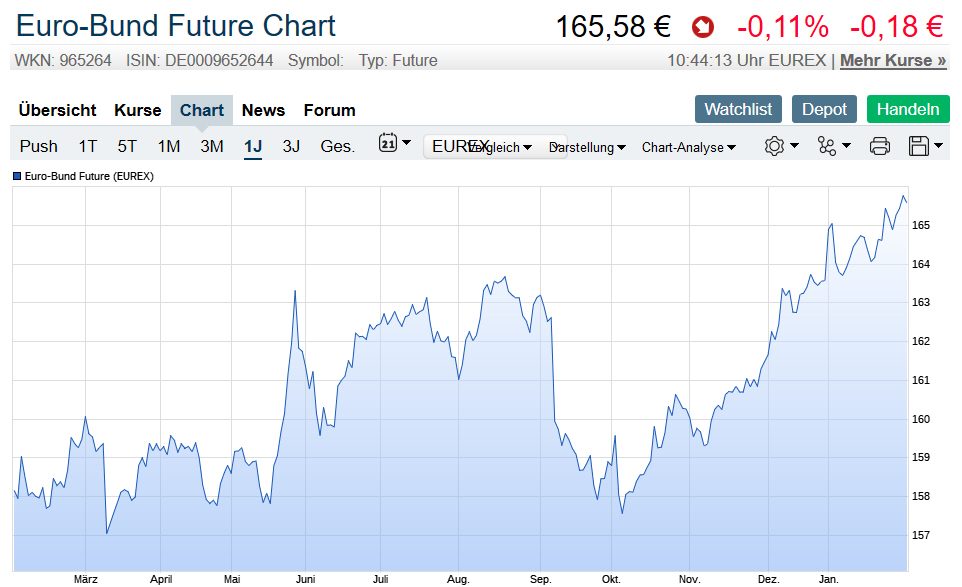Click the chart peak near June
This screenshot has height=587, width=962.
point(295,291)
